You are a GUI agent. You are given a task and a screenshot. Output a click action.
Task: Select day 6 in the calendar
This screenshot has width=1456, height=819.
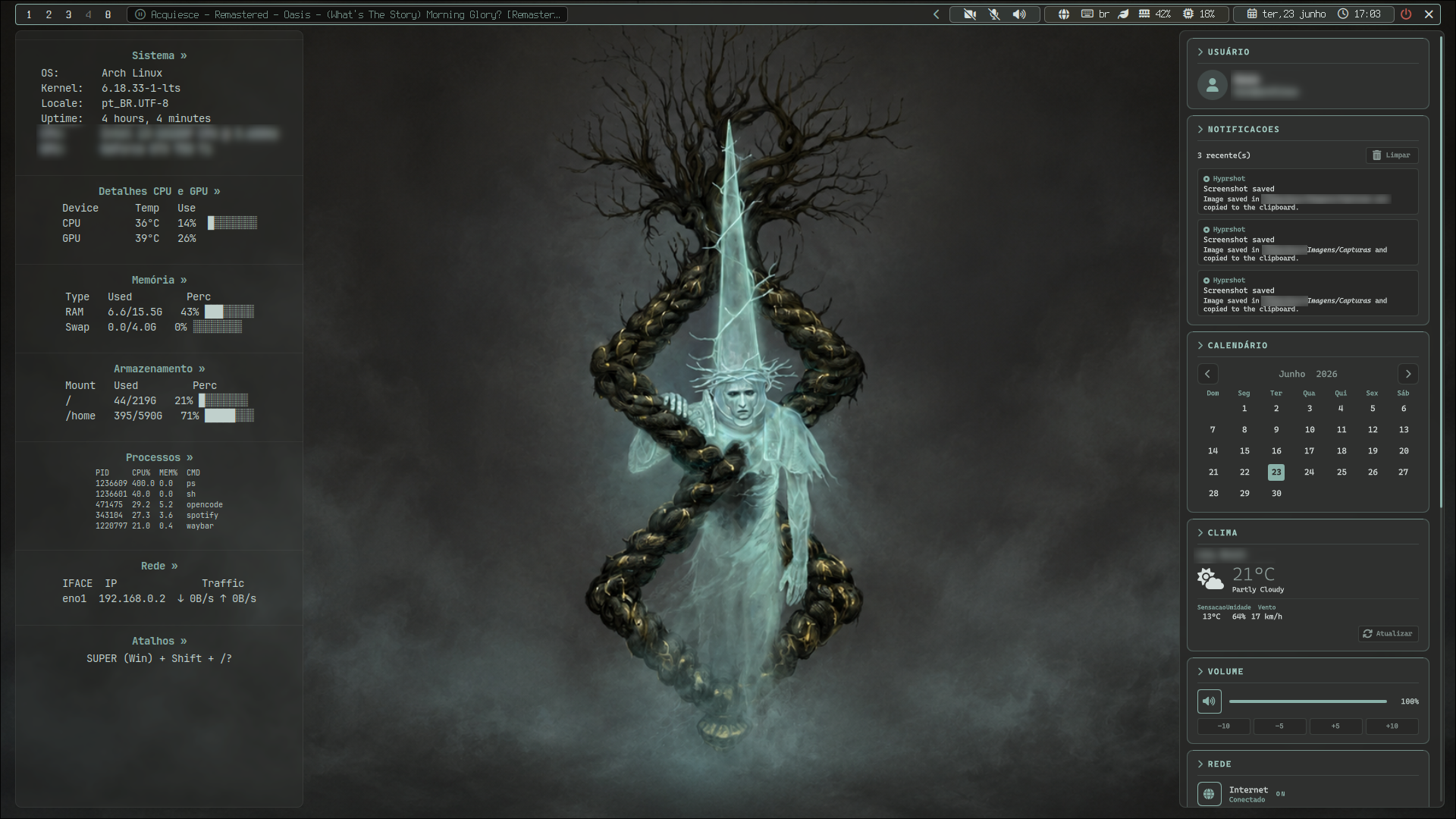(x=1404, y=409)
